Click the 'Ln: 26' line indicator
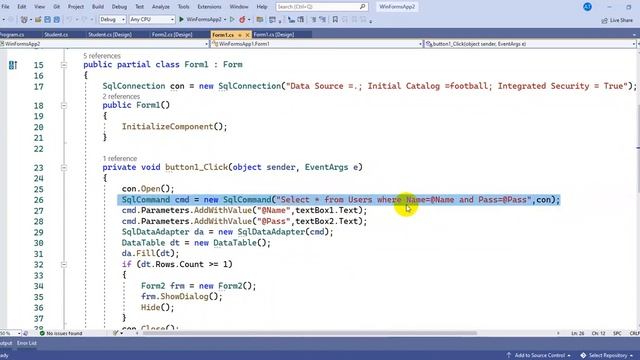The width and height of the screenshot is (640, 360). (x=578, y=333)
